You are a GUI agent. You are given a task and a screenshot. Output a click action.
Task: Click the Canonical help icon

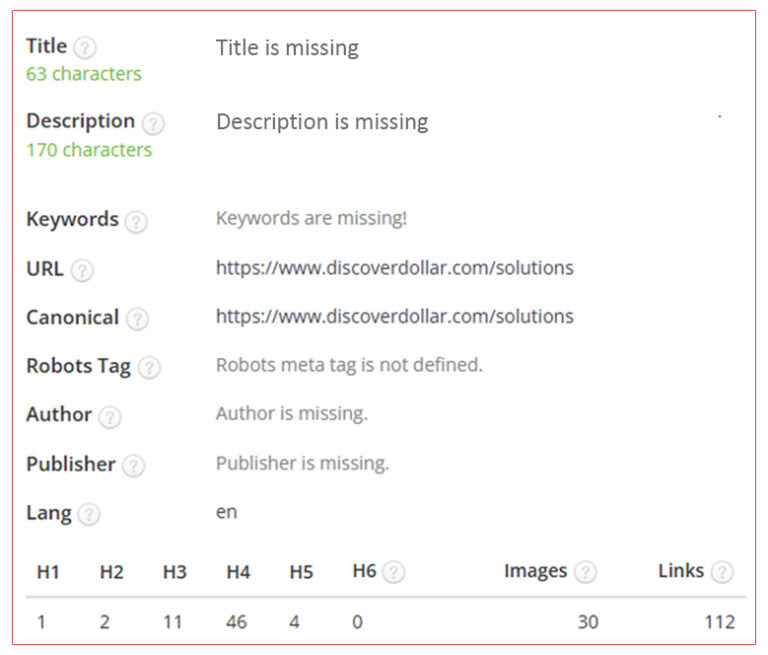click(x=137, y=319)
